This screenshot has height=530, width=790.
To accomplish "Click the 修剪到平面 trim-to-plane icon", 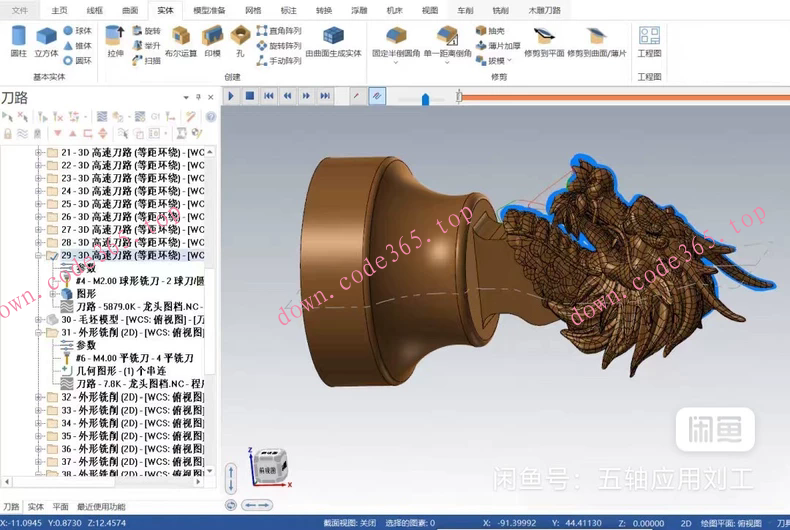I will point(543,40).
